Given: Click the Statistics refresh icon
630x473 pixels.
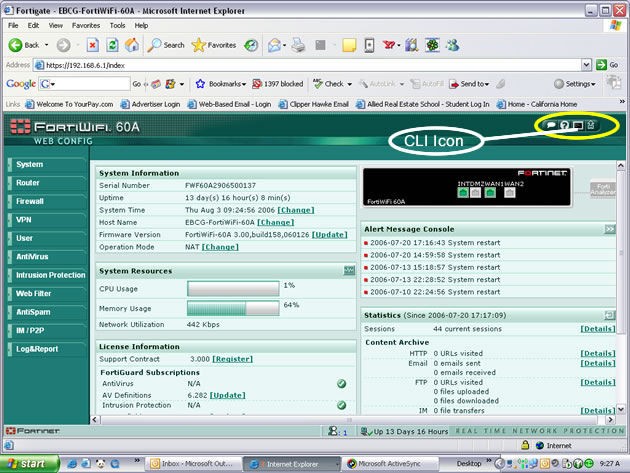Looking at the screenshot, I should [609, 315].
